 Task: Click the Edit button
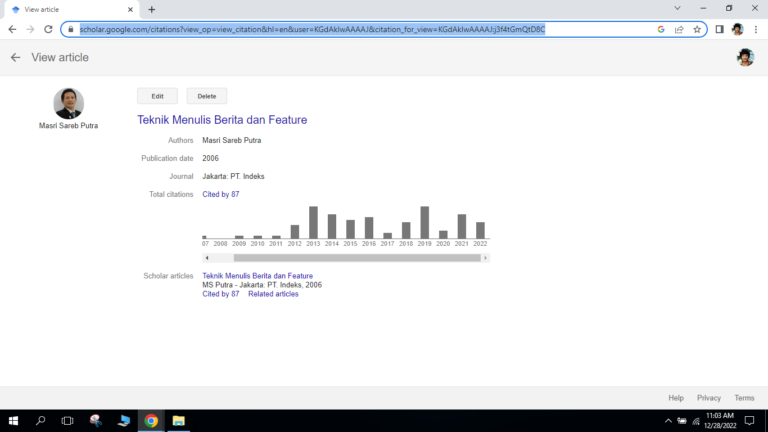tap(157, 96)
